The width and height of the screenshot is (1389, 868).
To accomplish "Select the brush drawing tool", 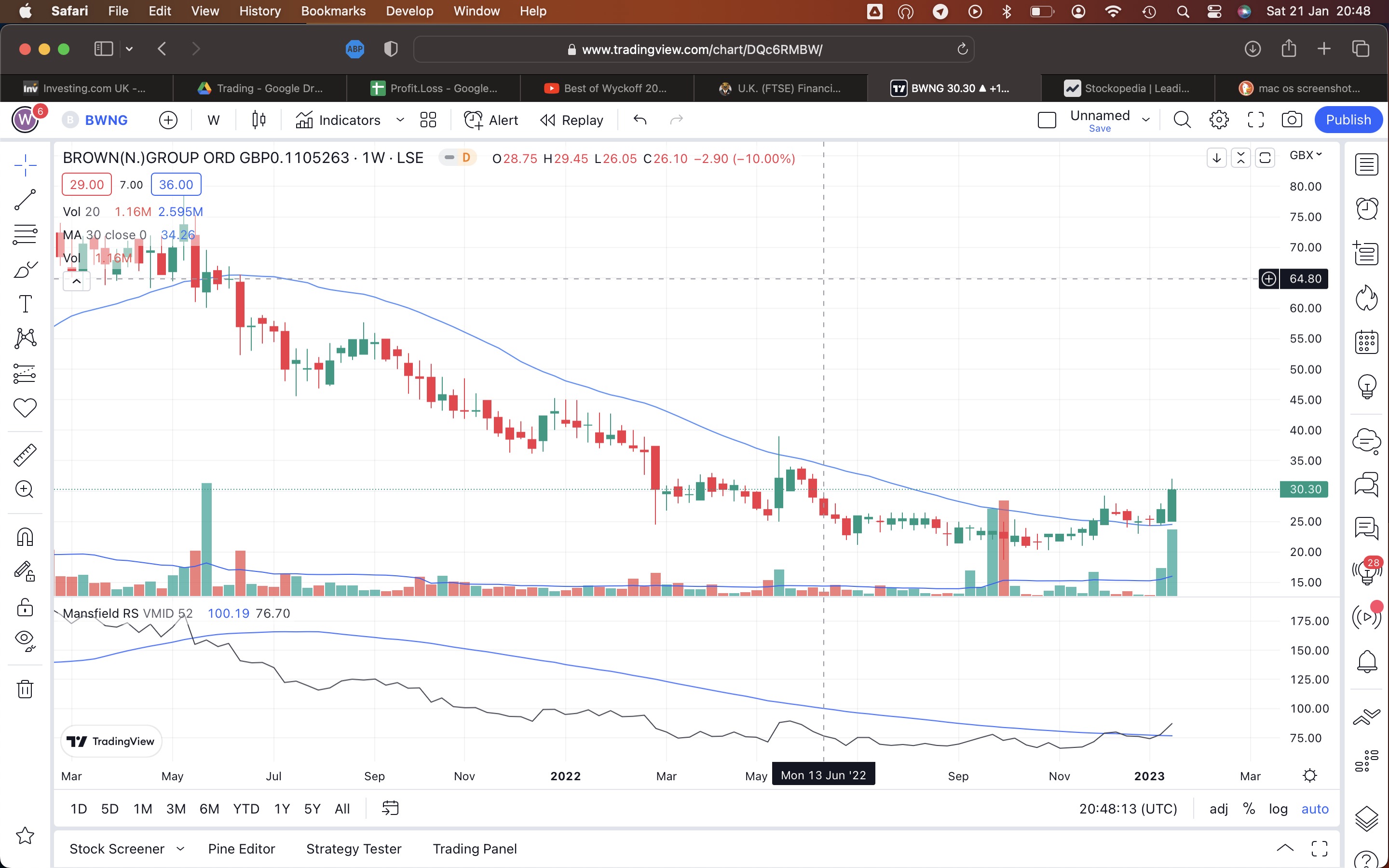I will coord(25,269).
